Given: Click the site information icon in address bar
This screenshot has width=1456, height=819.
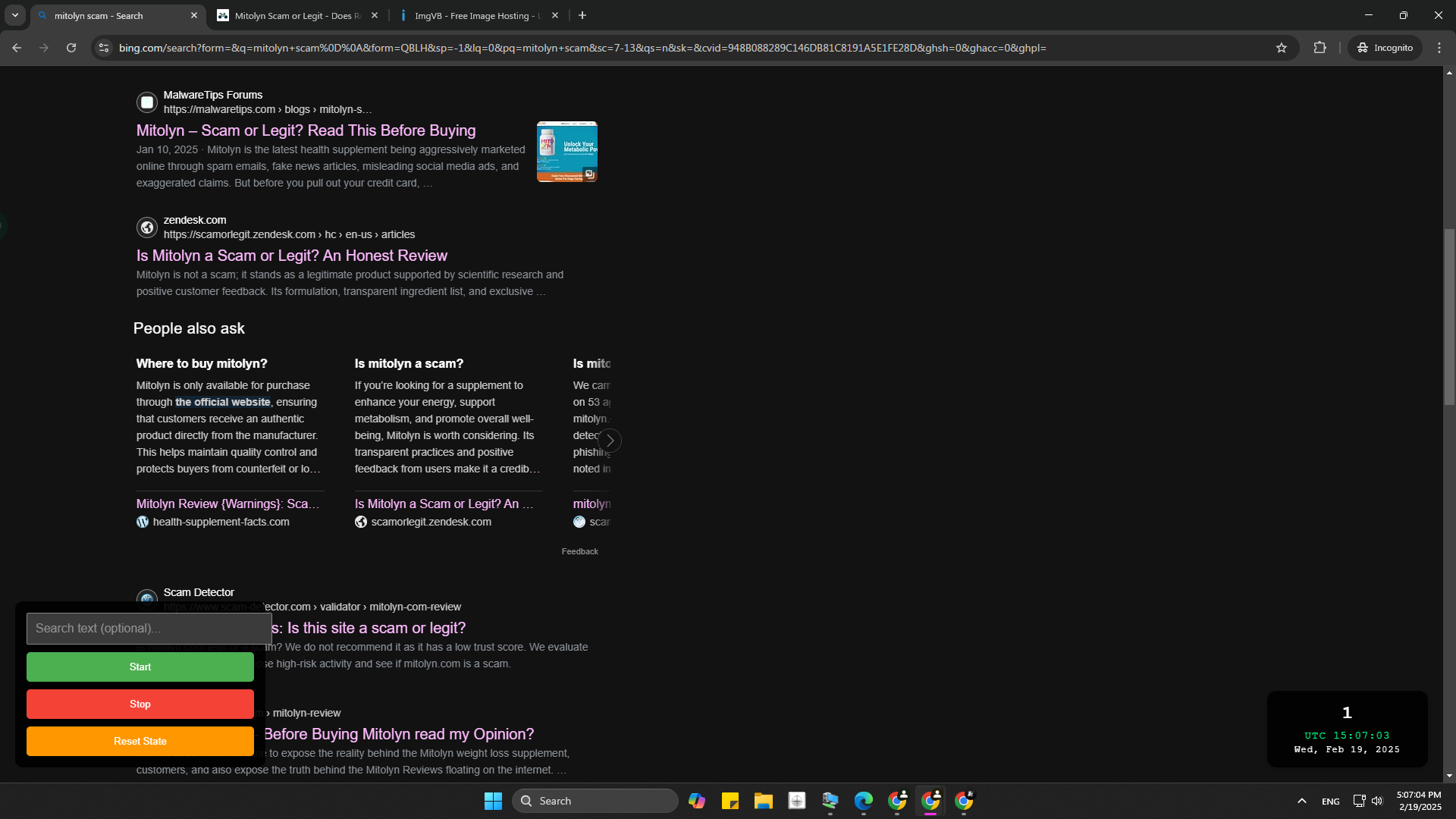Looking at the screenshot, I should click(105, 48).
